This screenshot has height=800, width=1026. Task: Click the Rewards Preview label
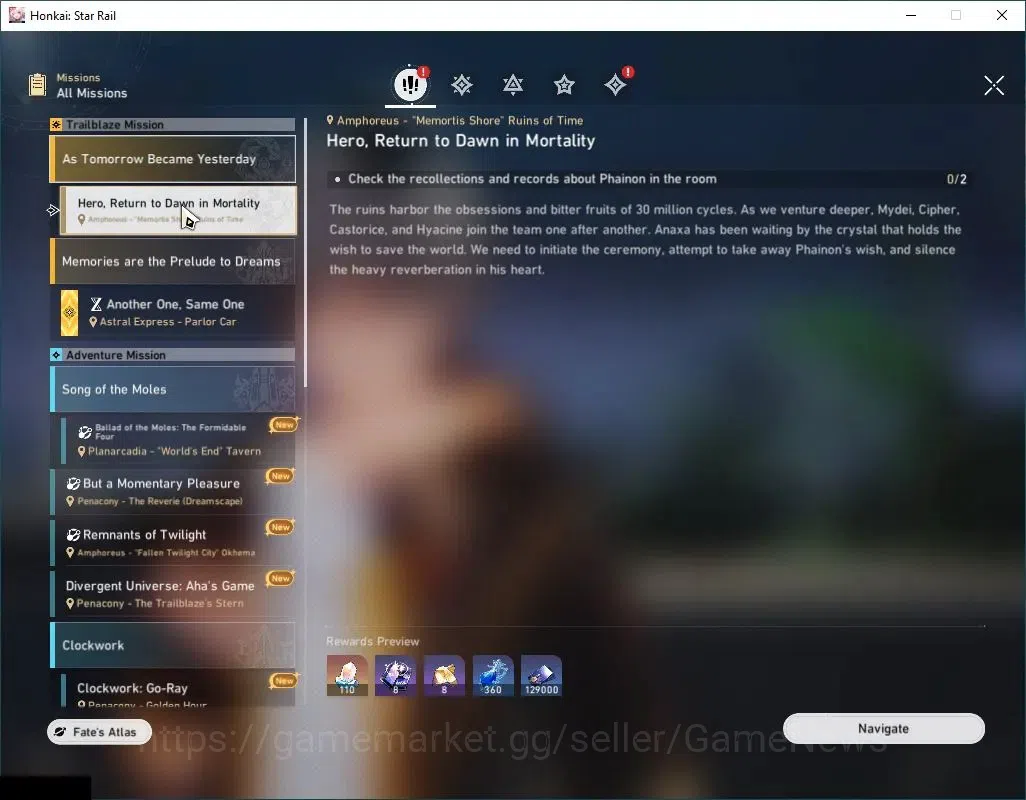tap(372, 641)
